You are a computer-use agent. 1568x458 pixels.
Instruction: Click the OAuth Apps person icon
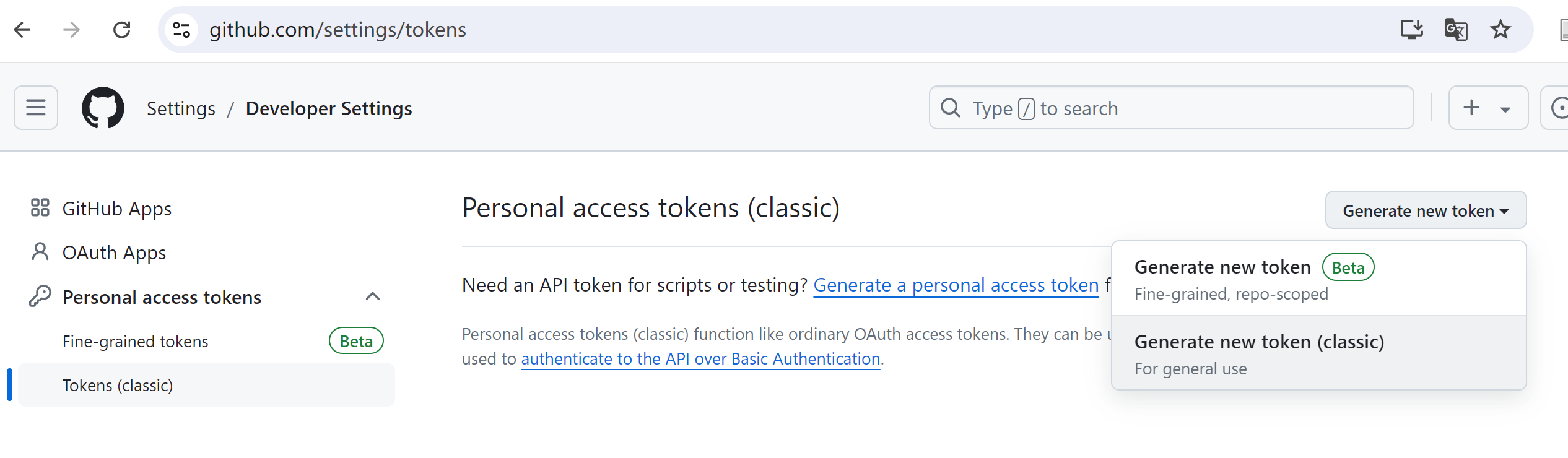[x=40, y=251]
